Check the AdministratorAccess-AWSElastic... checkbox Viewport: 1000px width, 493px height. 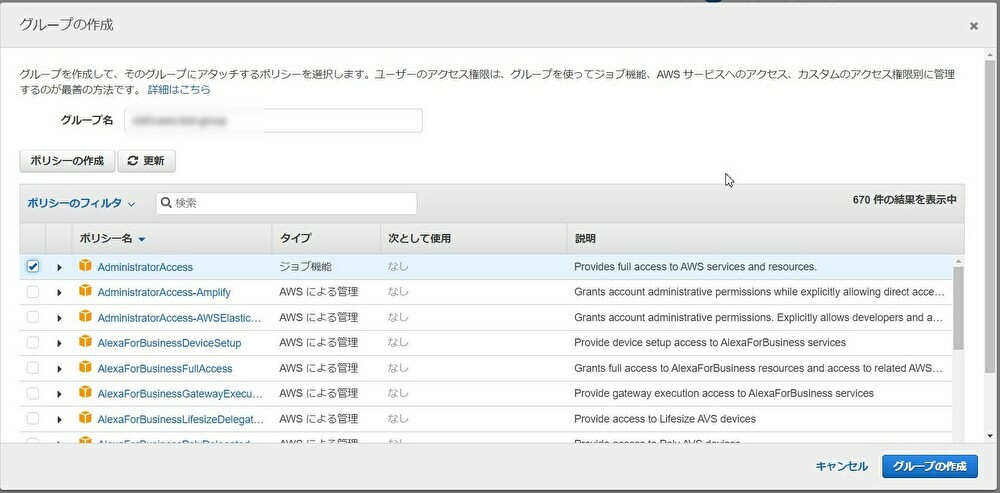[x=33, y=318]
